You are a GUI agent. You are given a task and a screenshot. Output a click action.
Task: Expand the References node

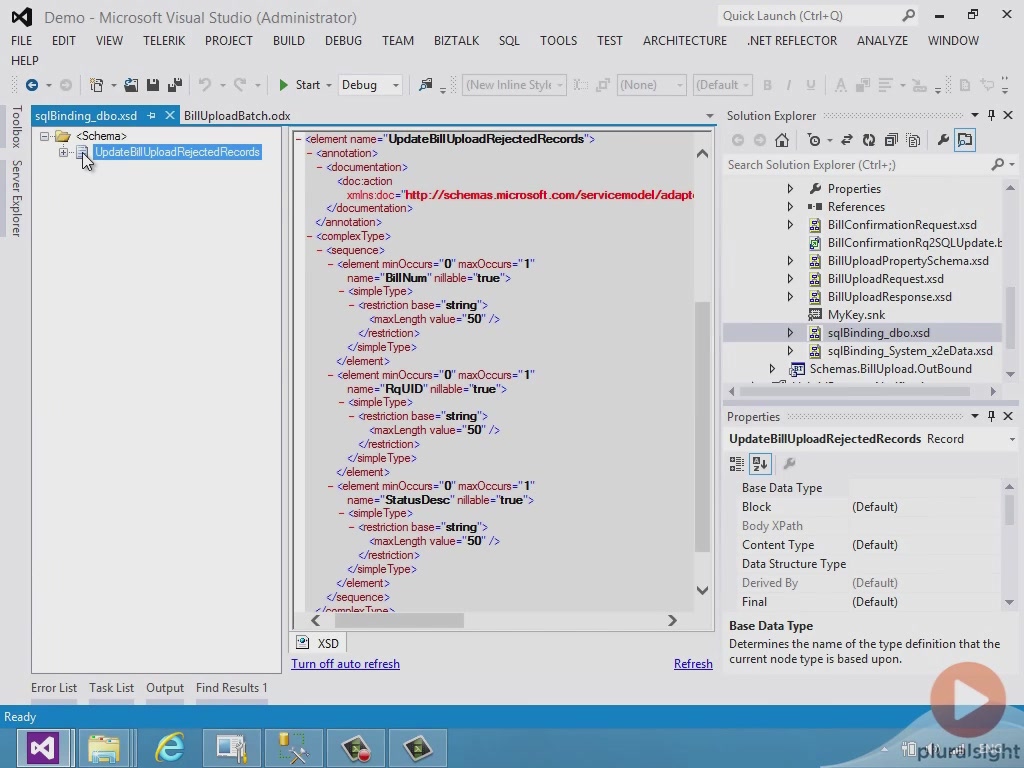tap(790, 206)
